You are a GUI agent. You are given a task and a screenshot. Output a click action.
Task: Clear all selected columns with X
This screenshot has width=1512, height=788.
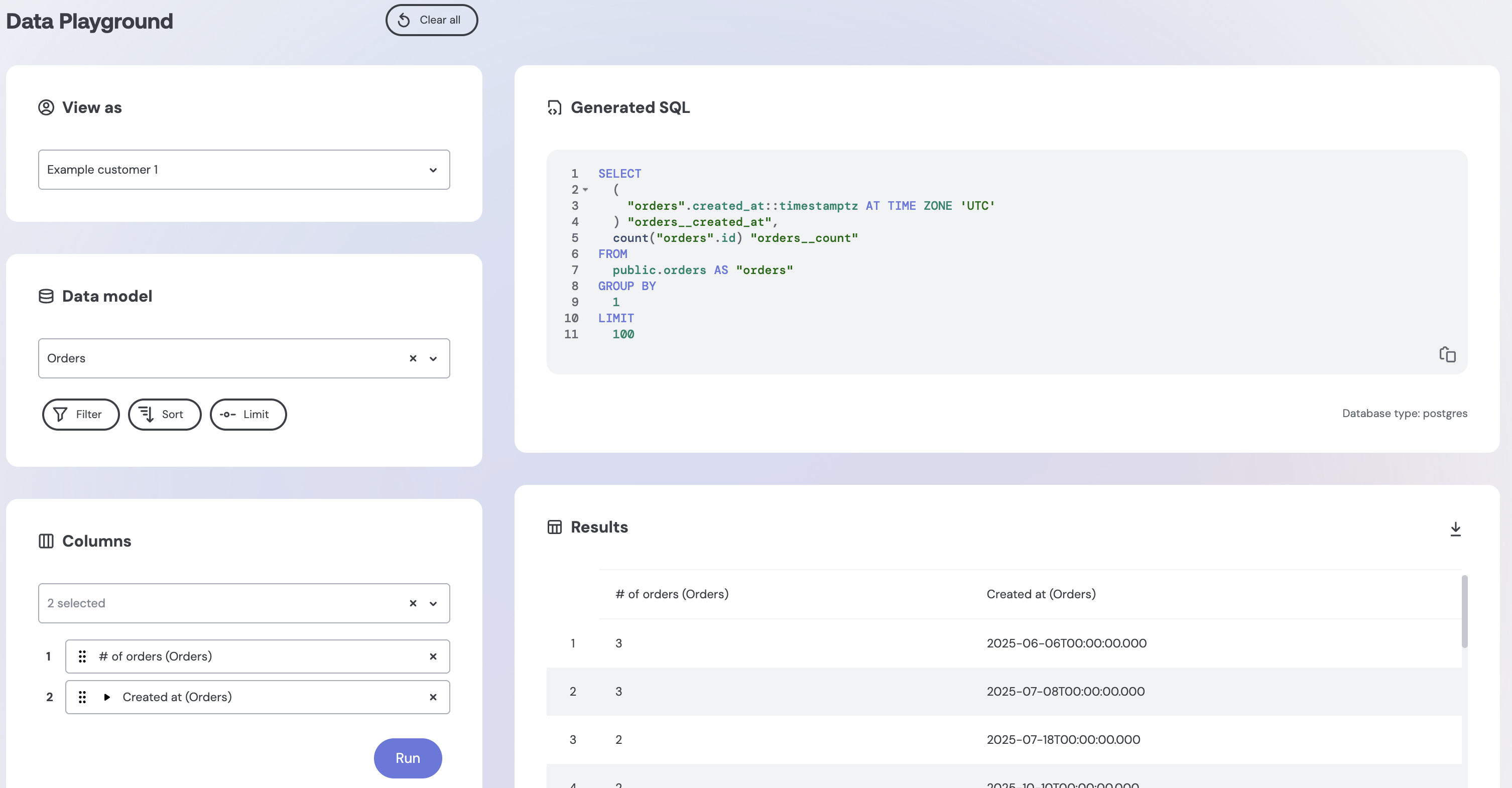coord(413,603)
